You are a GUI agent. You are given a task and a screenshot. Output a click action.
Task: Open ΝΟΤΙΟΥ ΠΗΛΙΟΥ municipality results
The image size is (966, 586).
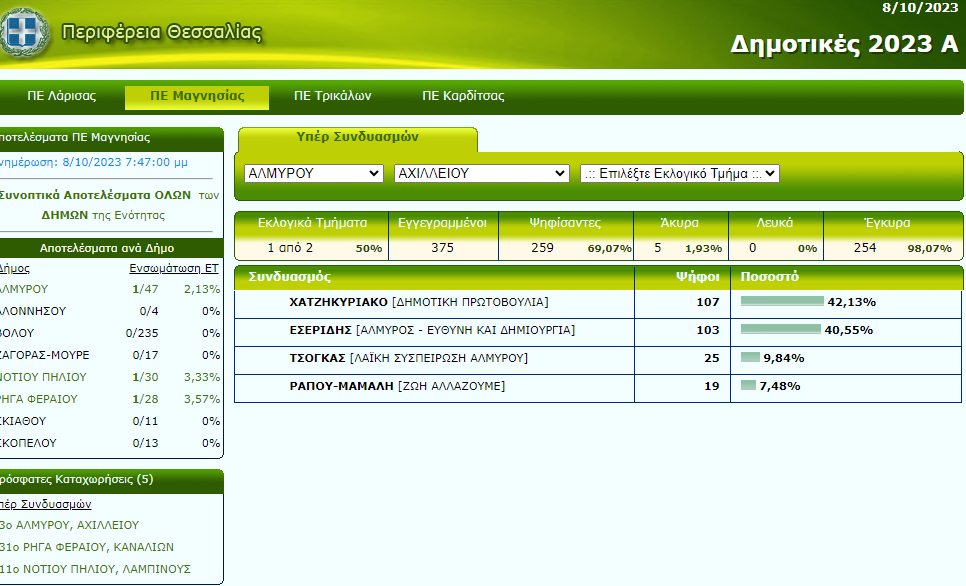[42, 377]
